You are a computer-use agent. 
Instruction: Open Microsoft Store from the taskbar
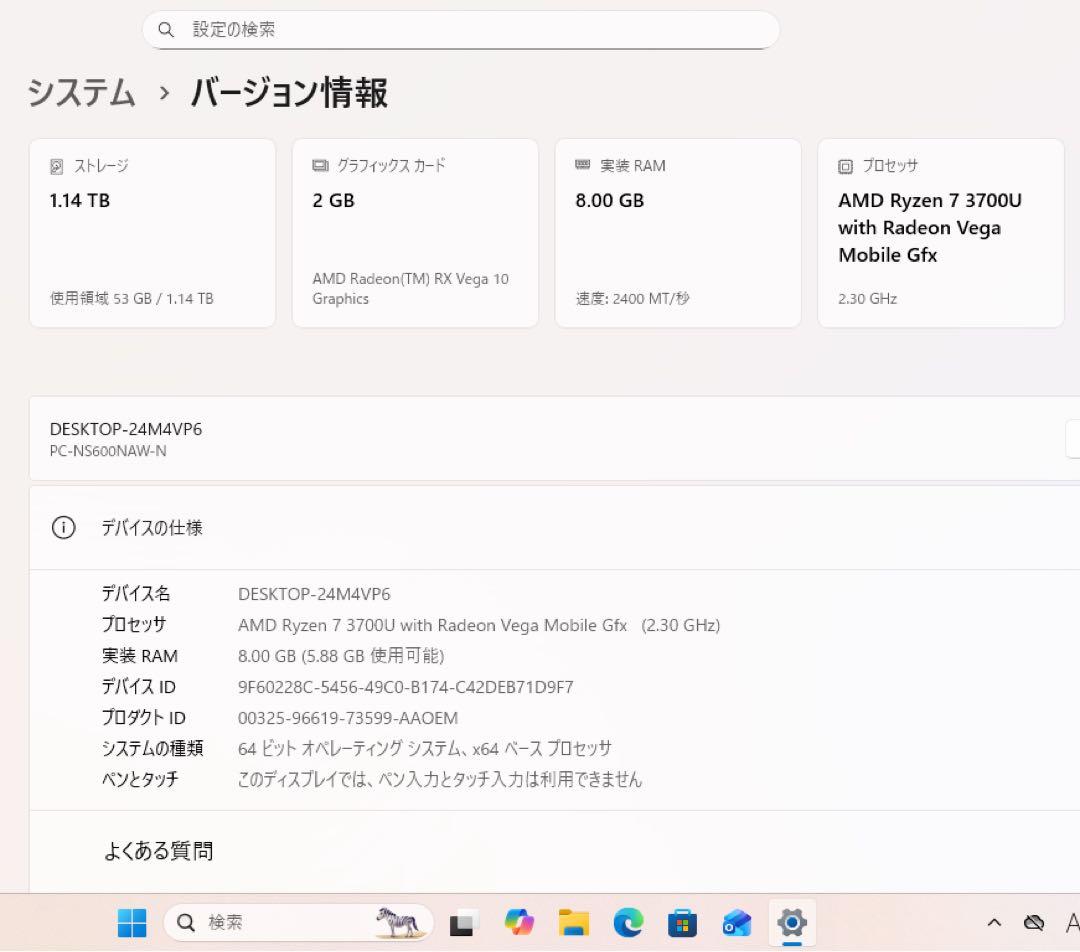tap(682, 922)
